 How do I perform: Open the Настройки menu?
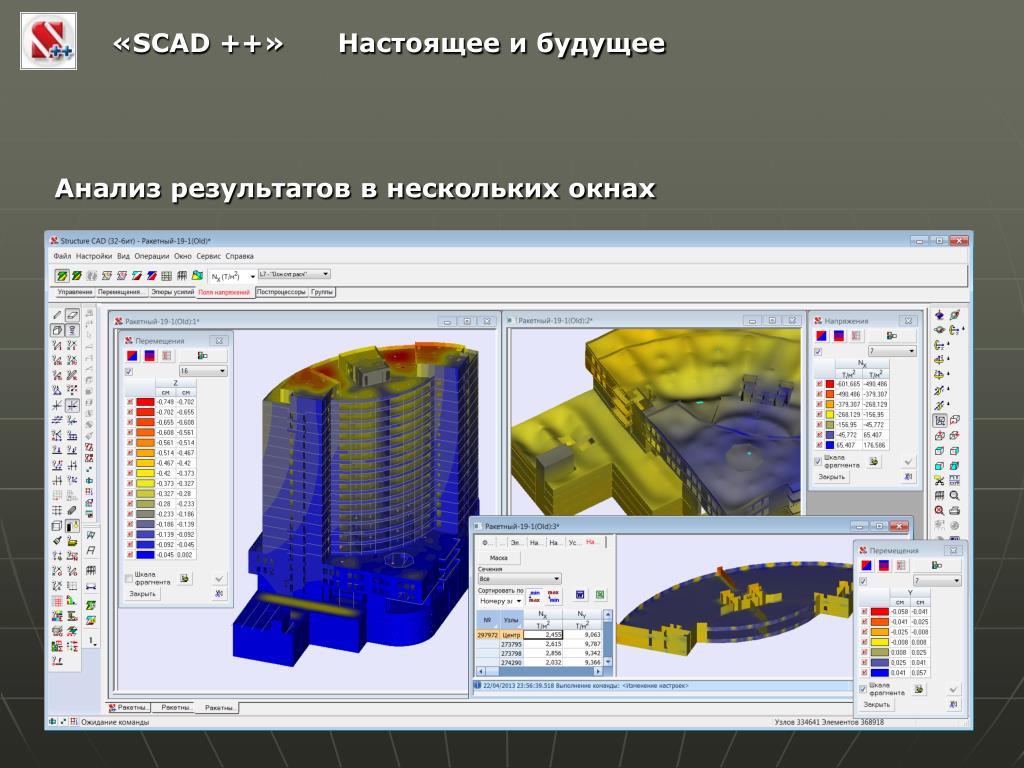pyautogui.click(x=94, y=256)
